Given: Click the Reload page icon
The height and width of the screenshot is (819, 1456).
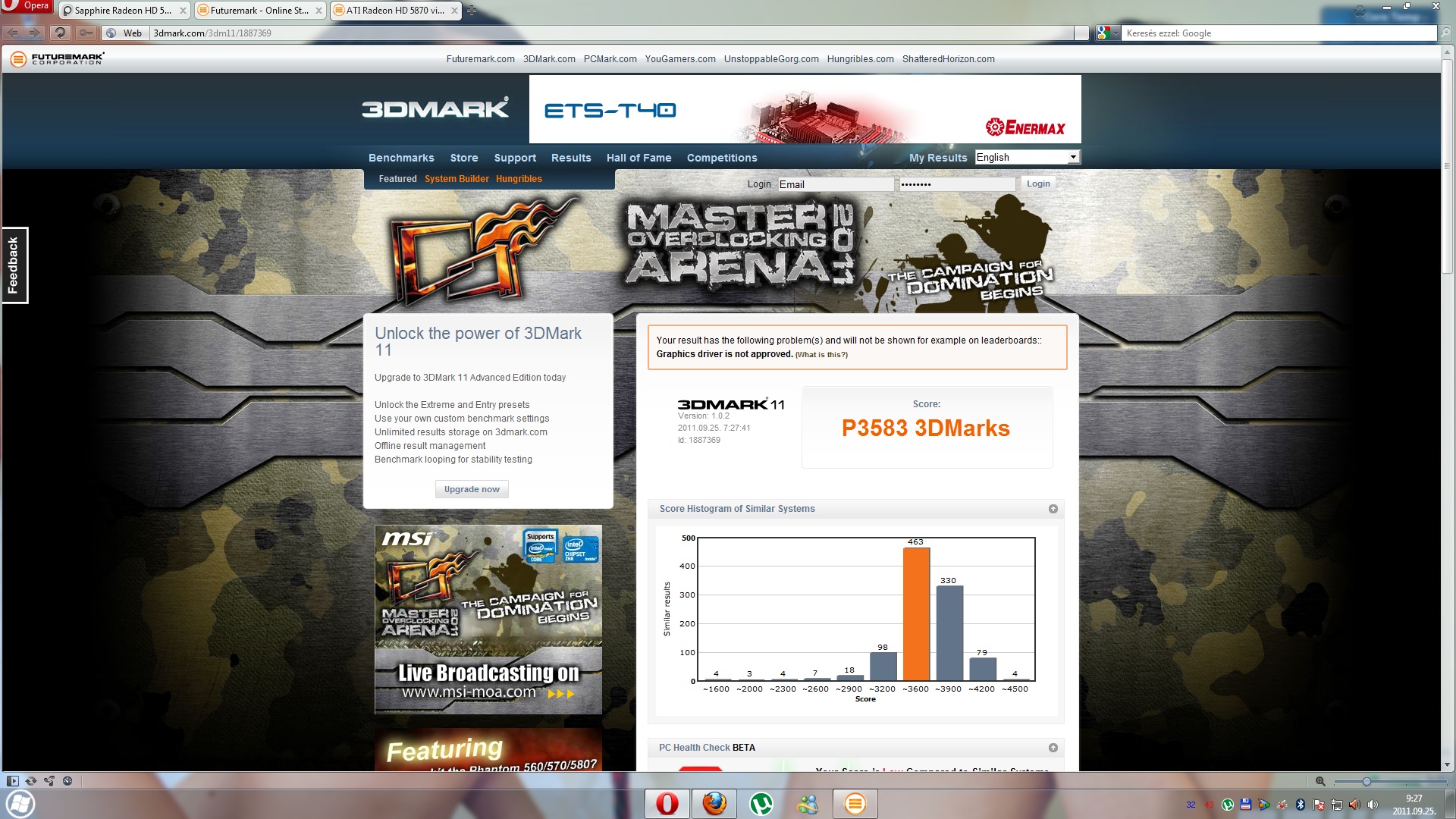Looking at the screenshot, I should [60, 33].
